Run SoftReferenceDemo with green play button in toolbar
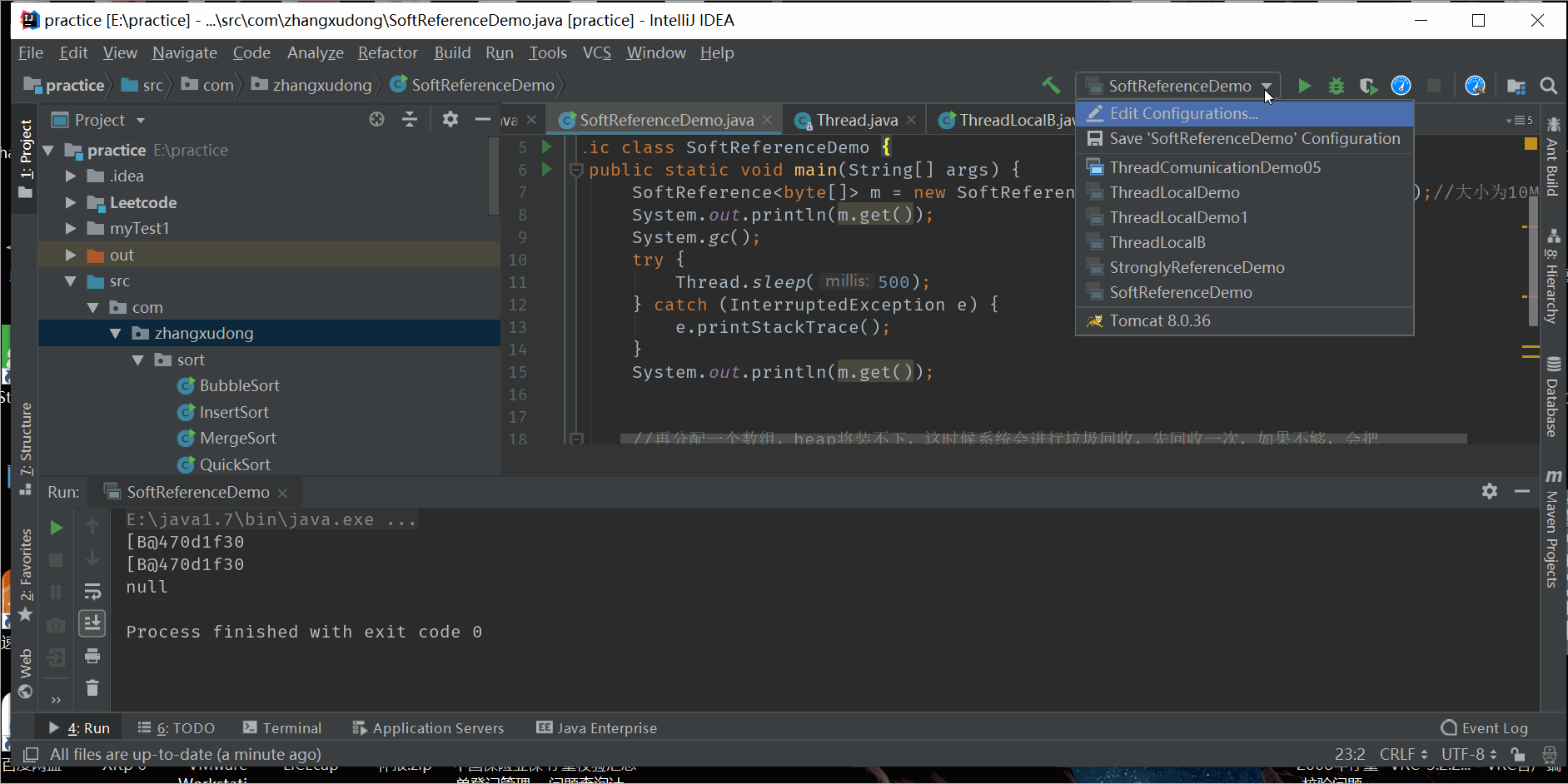1568x784 pixels. coord(1305,86)
